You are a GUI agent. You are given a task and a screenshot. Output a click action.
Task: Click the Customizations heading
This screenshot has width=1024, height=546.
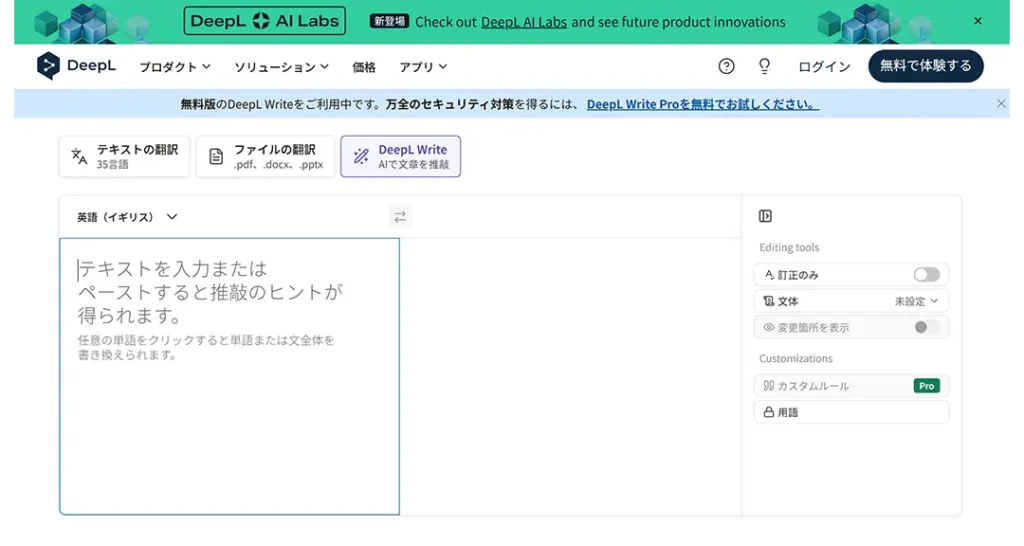[x=795, y=359]
